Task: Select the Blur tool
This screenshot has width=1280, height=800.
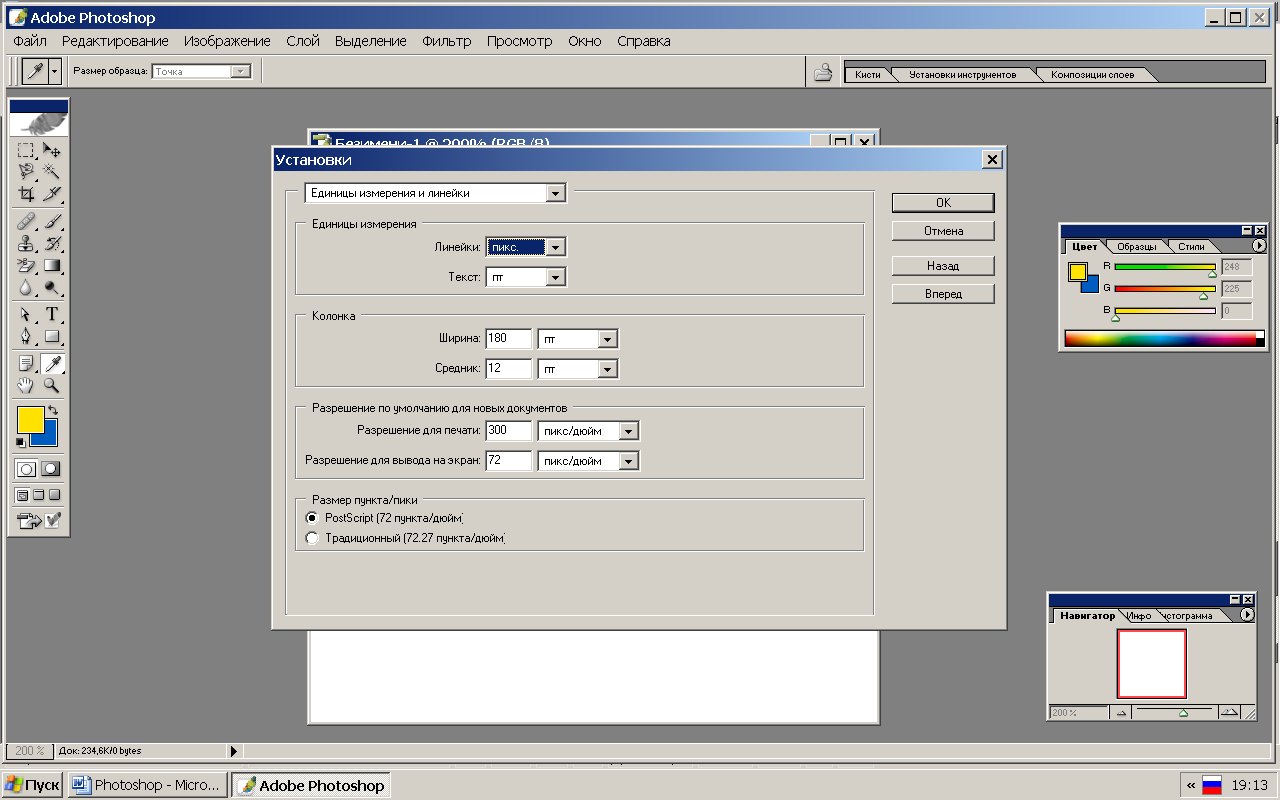Action: [26, 287]
